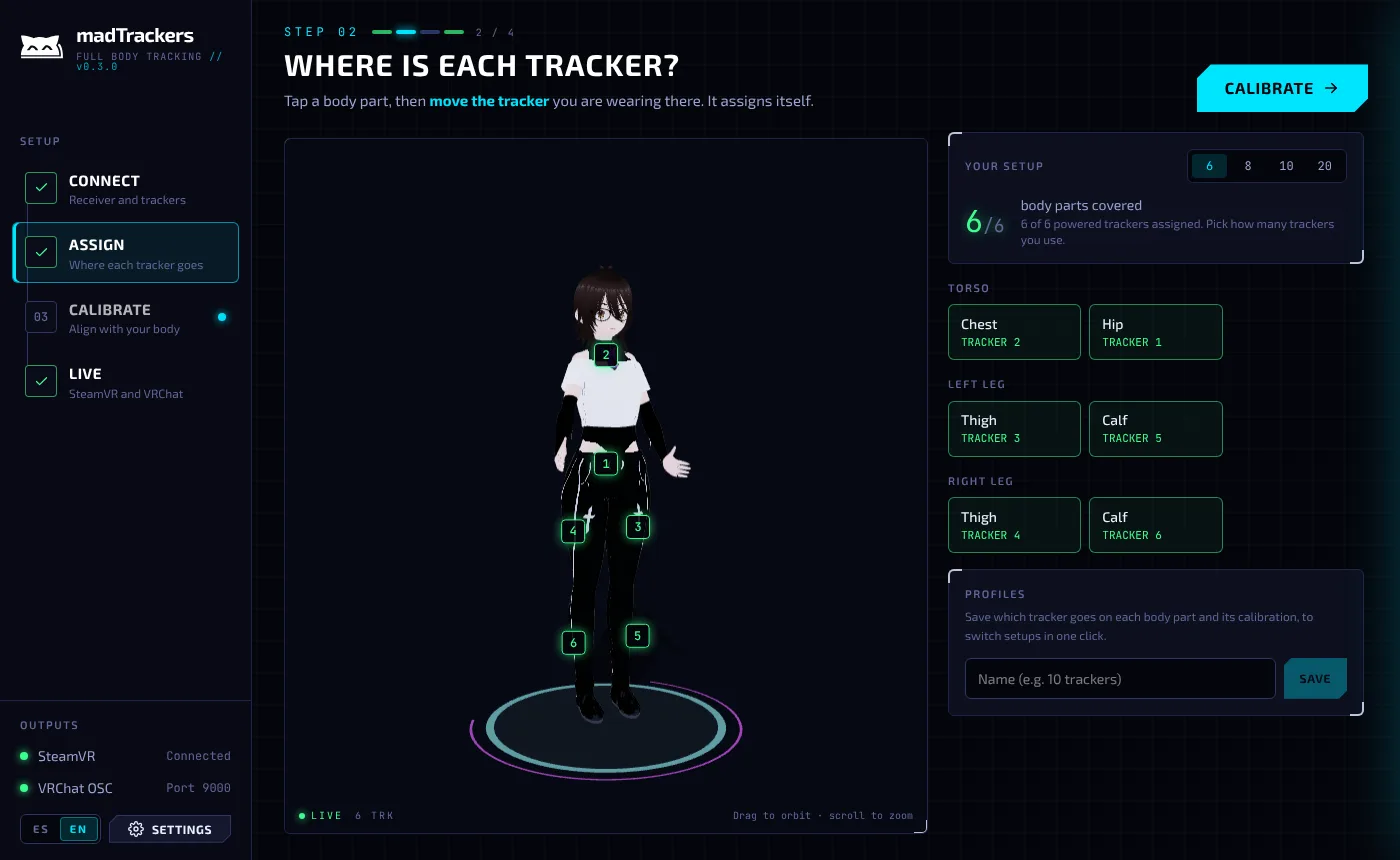1400x860 pixels.
Task: Select tracker marker 6 on avatar calf
Action: click(574, 643)
